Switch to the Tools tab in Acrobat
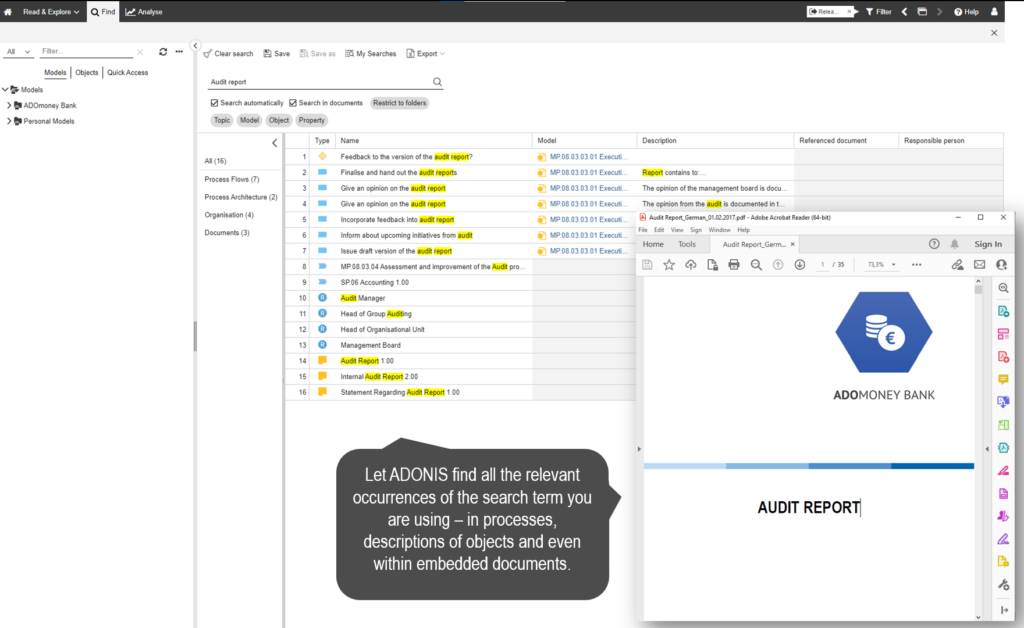 (686, 243)
